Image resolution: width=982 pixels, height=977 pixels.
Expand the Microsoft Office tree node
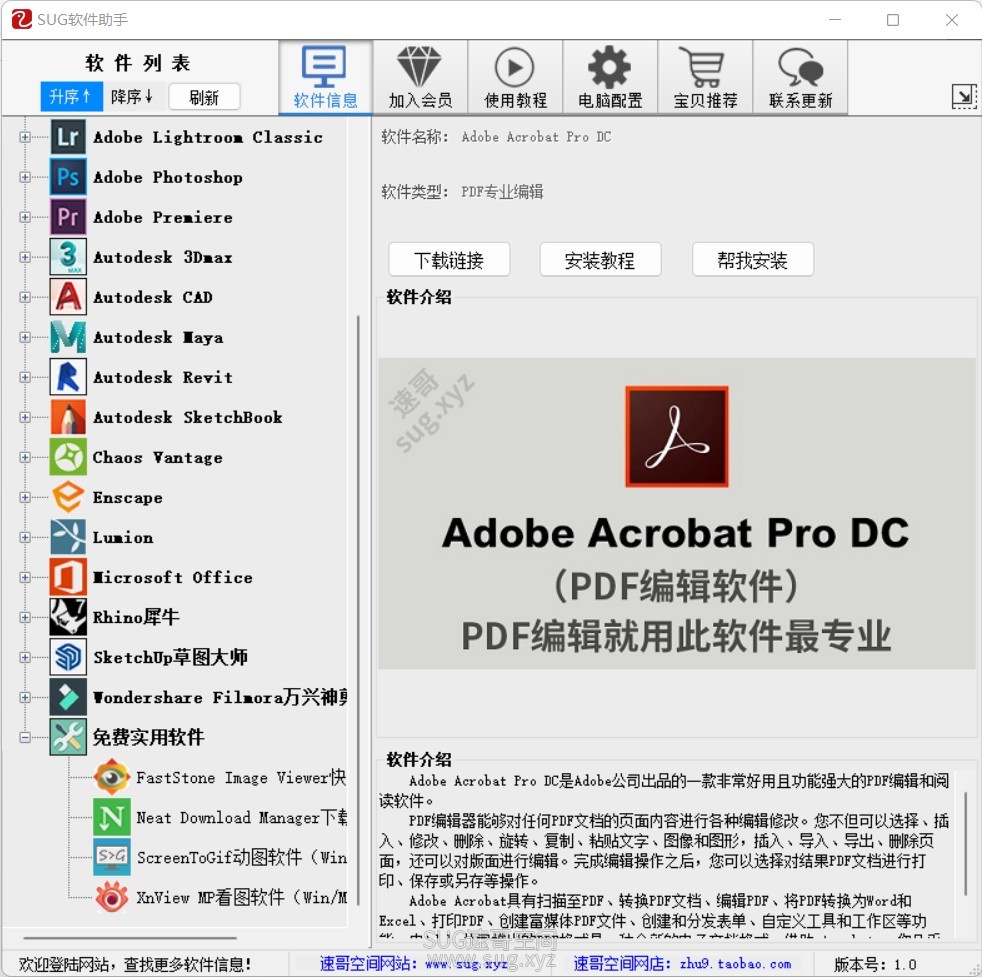point(24,577)
